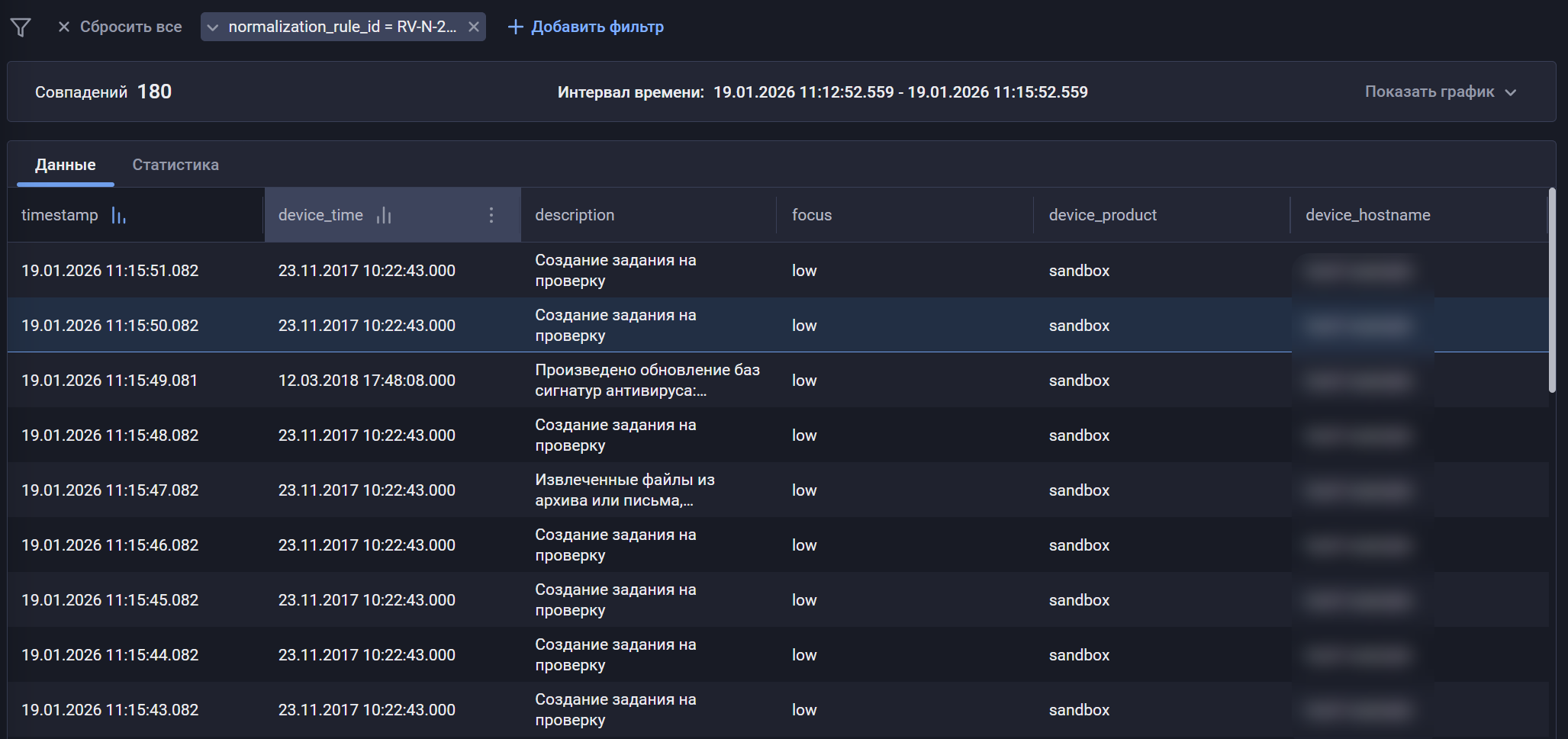Click the device_hostname column header

coord(1367,215)
